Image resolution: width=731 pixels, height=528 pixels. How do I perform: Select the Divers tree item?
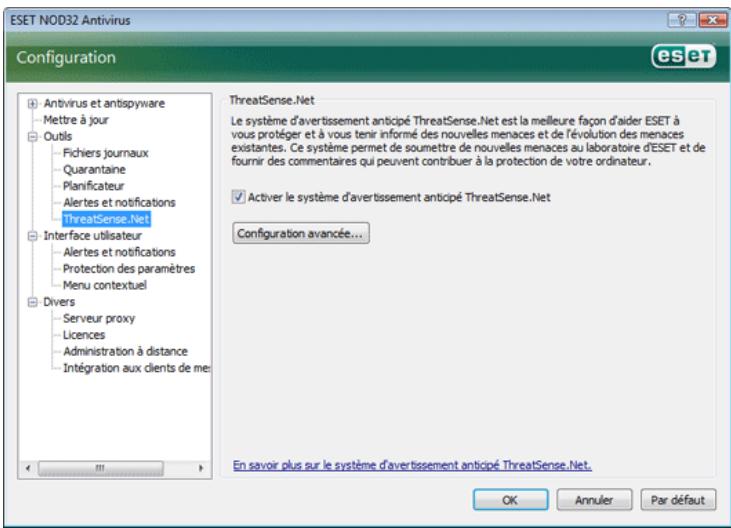click(x=59, y=302)
